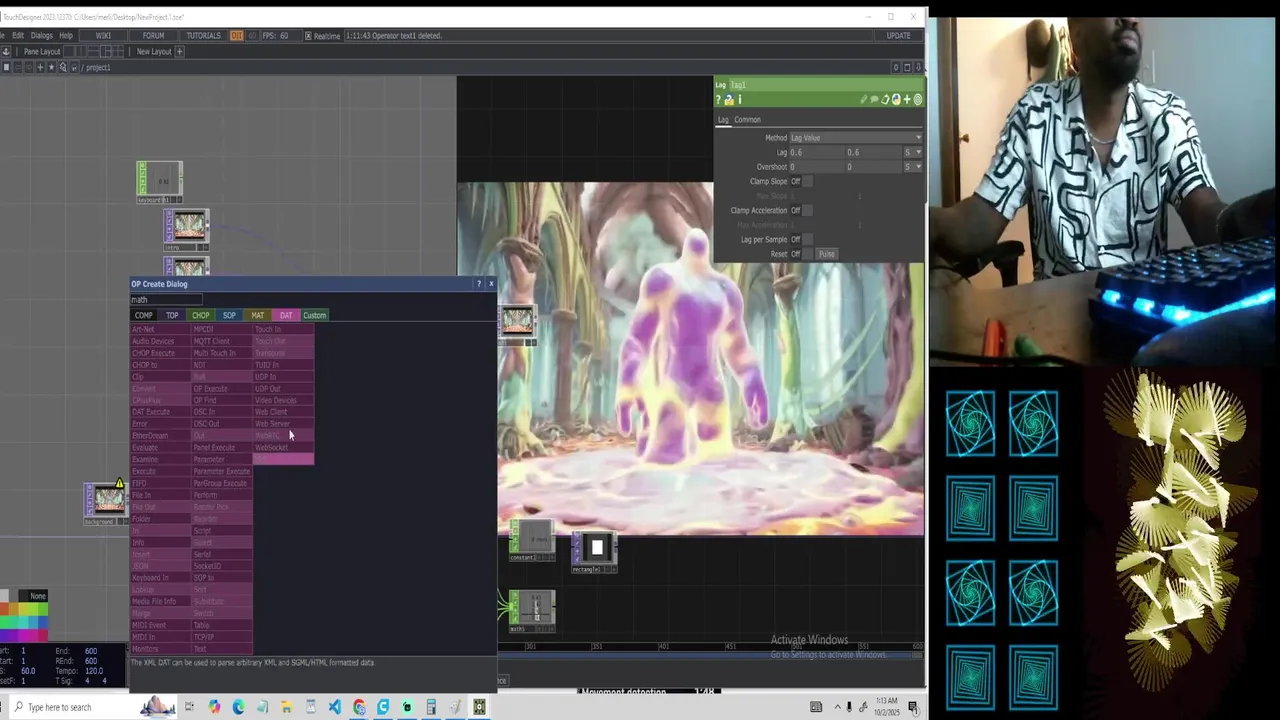Open VS Code from Windows taskbar
Screen dimensions: 1280x720
(335, 707)
